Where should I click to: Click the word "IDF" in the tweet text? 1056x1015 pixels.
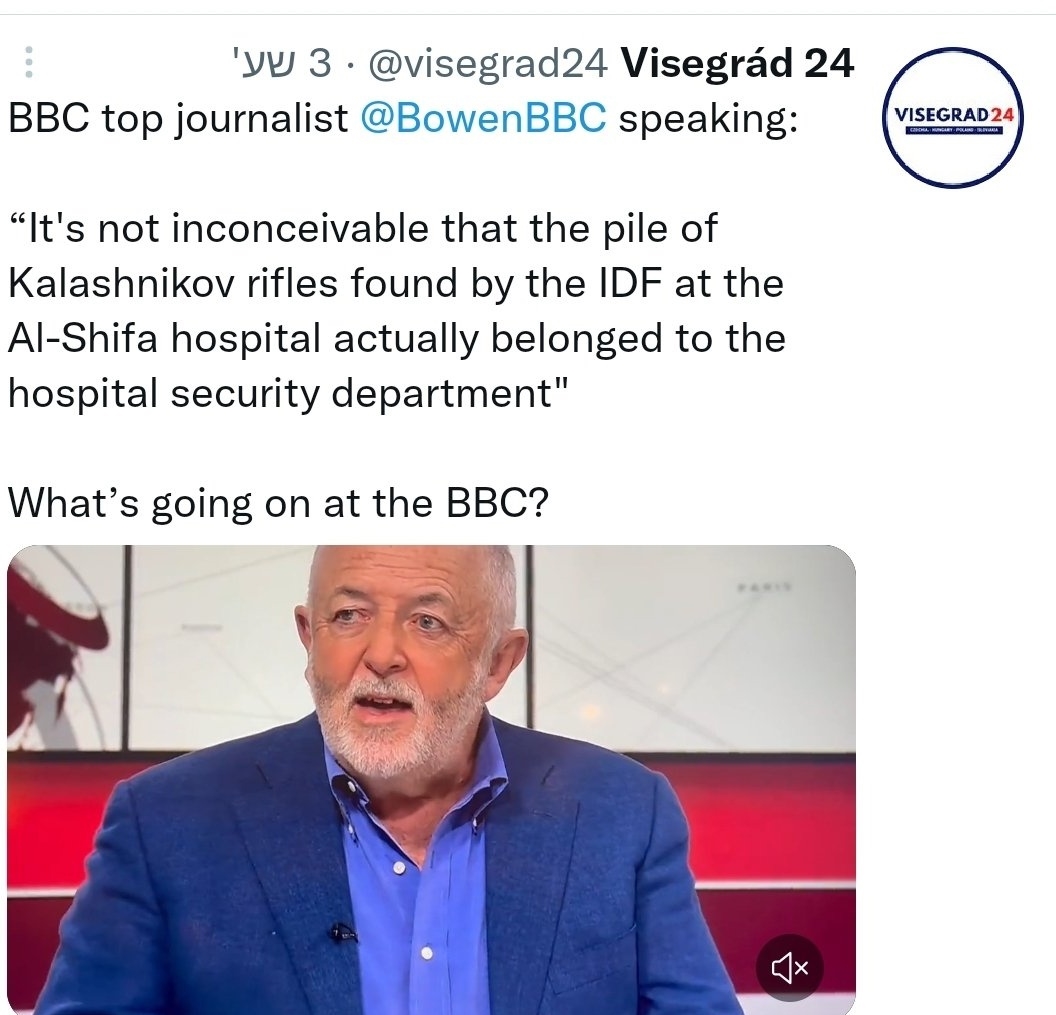[x=632, y=284]
